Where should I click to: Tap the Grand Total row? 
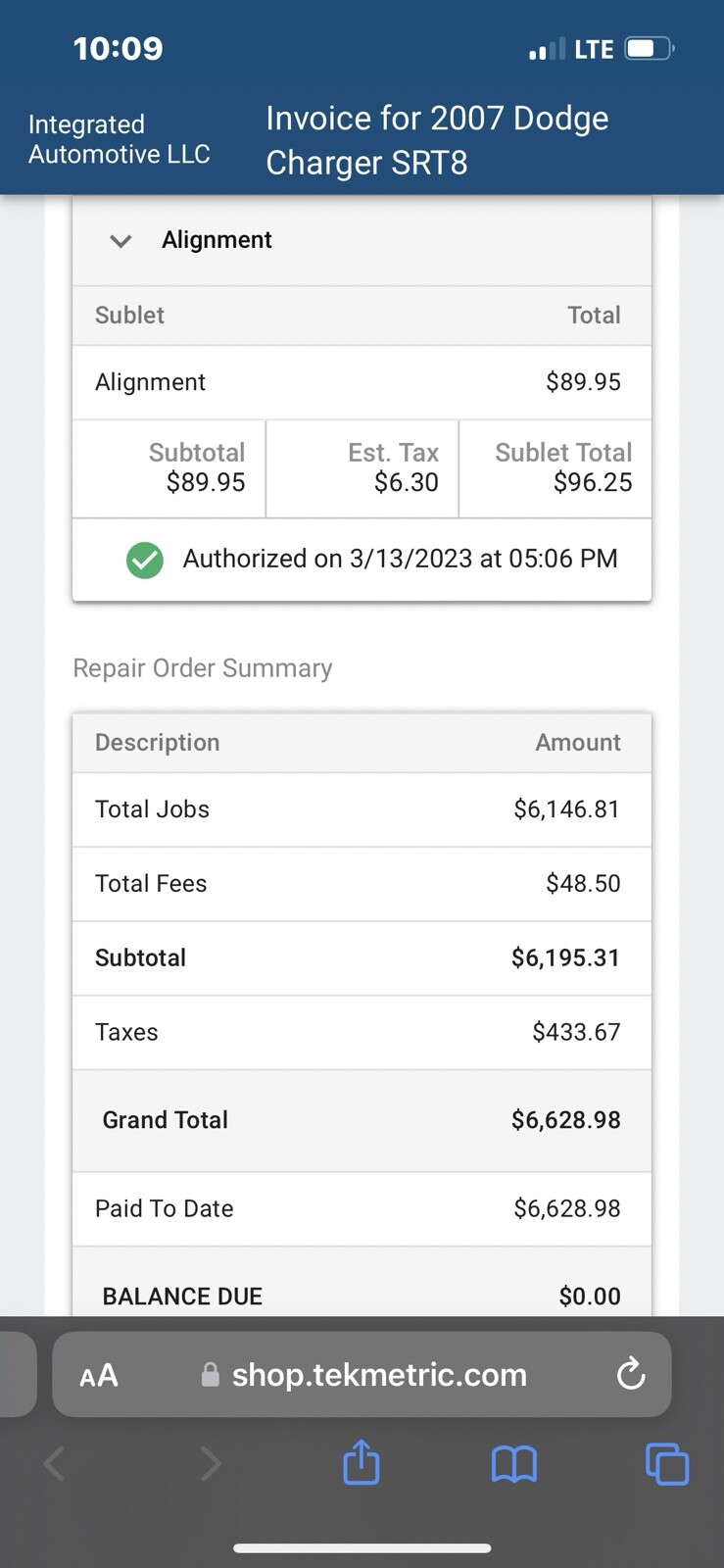[x=362, y=1120]
